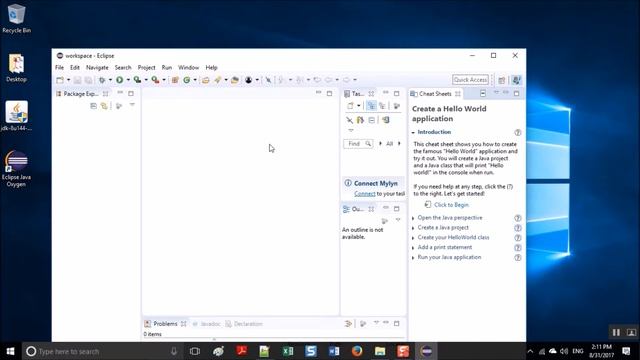Viewport: 640px width, 360px height.
Task: Click the Open Type toolbar icon
Action: click(205, 80)
